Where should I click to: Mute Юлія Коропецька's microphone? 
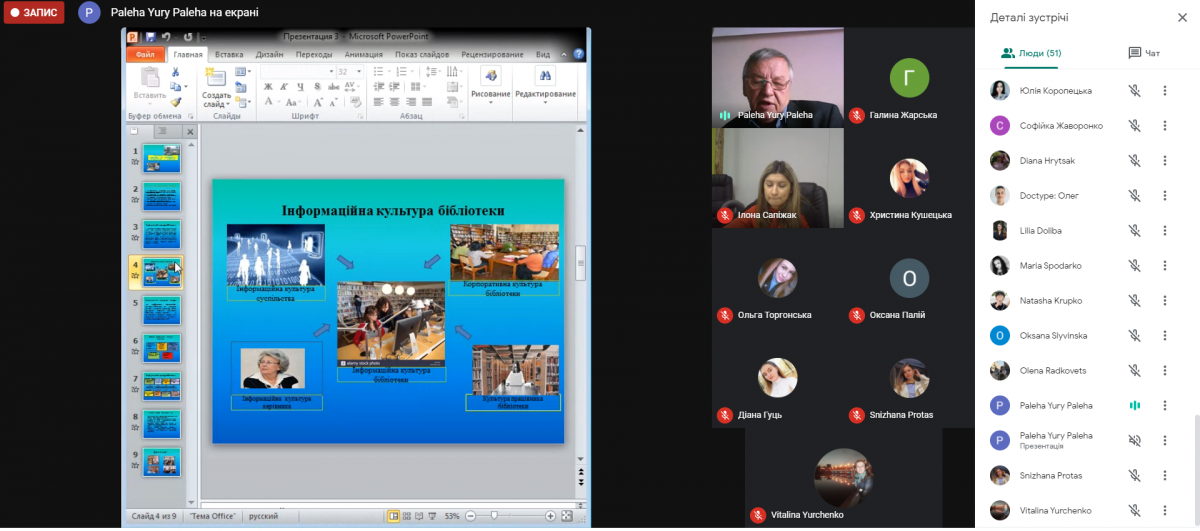(1134, 91)
